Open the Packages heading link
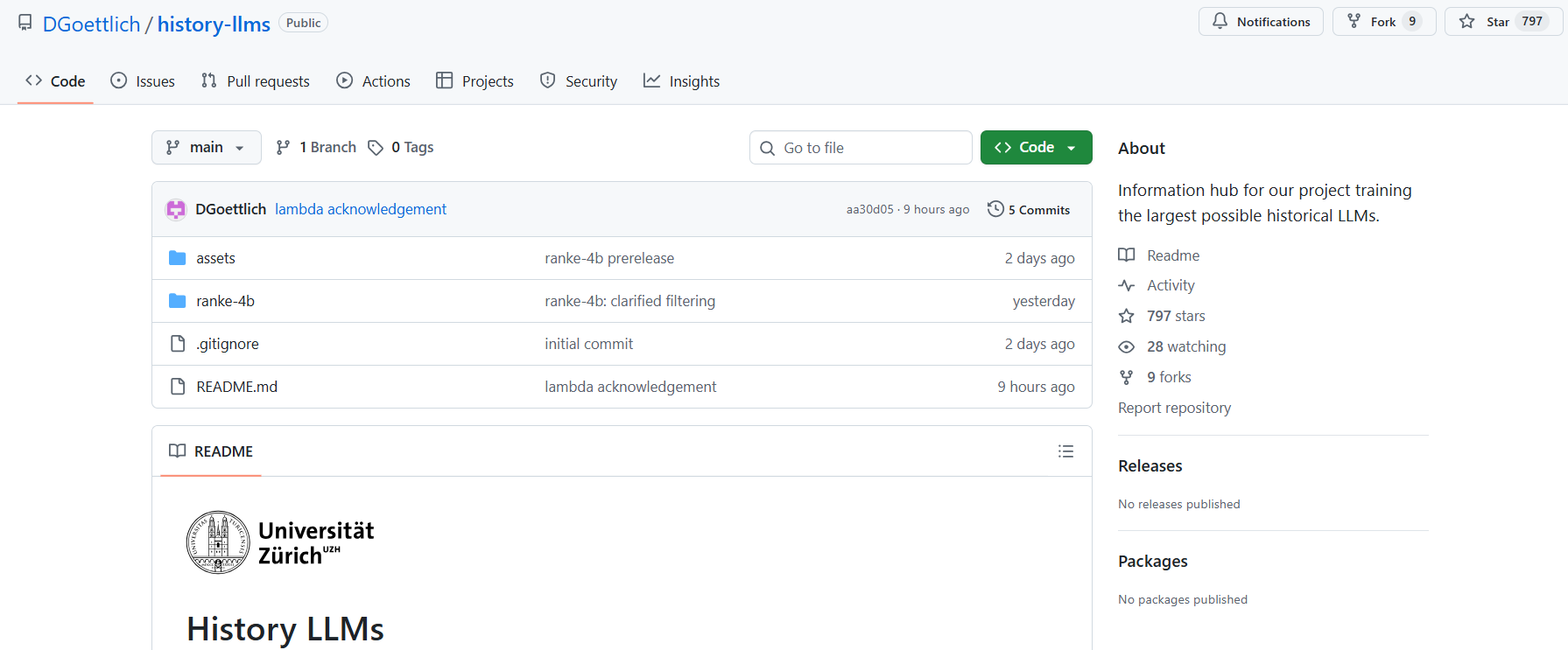The height and width of the screenshot is (650, 1568). pyautogui.click(x=1152, y=562)
